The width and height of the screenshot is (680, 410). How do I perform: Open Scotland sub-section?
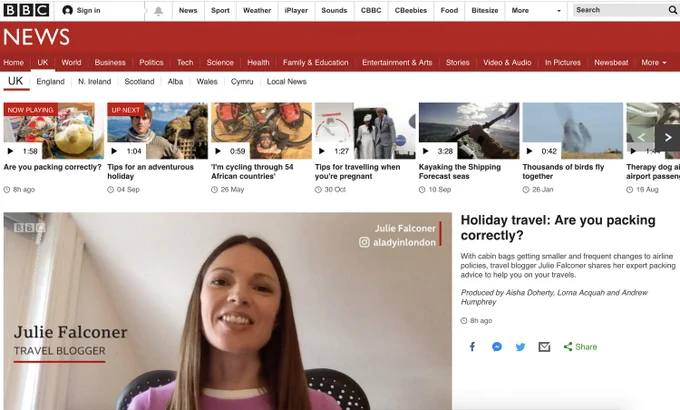coord(139,82)
